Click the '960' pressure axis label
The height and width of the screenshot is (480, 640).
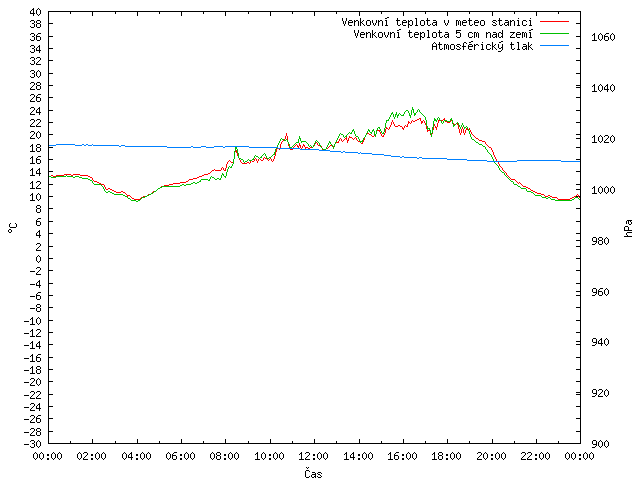tap(600, 292)
